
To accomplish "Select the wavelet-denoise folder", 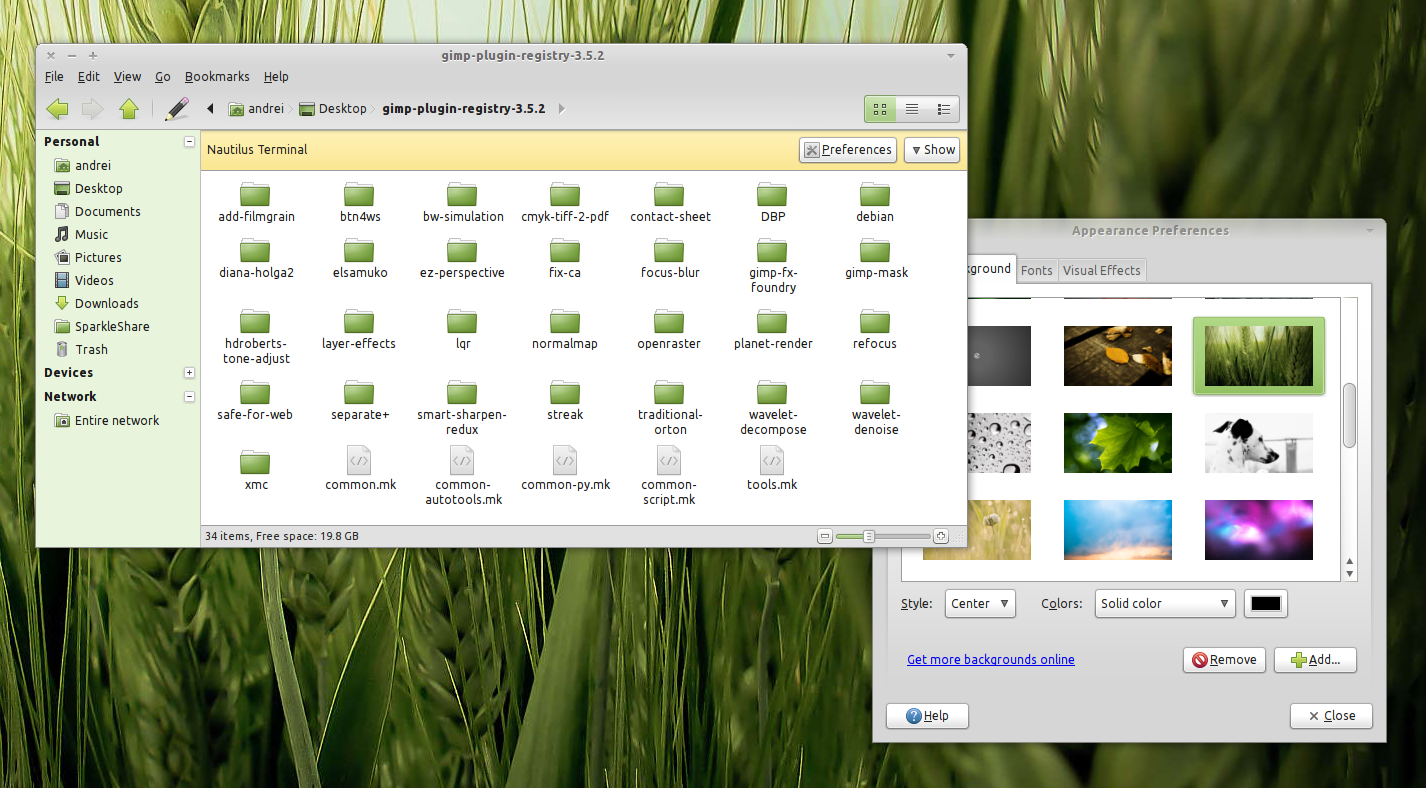I will pos(875,408).
